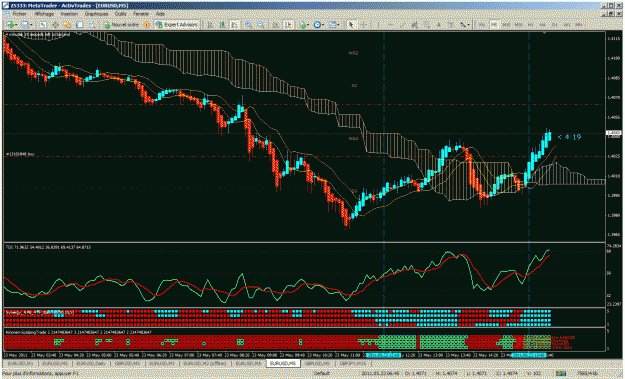
Task: Open the chart templates icon
Action: pyautogui.click(x=332, y=25)
